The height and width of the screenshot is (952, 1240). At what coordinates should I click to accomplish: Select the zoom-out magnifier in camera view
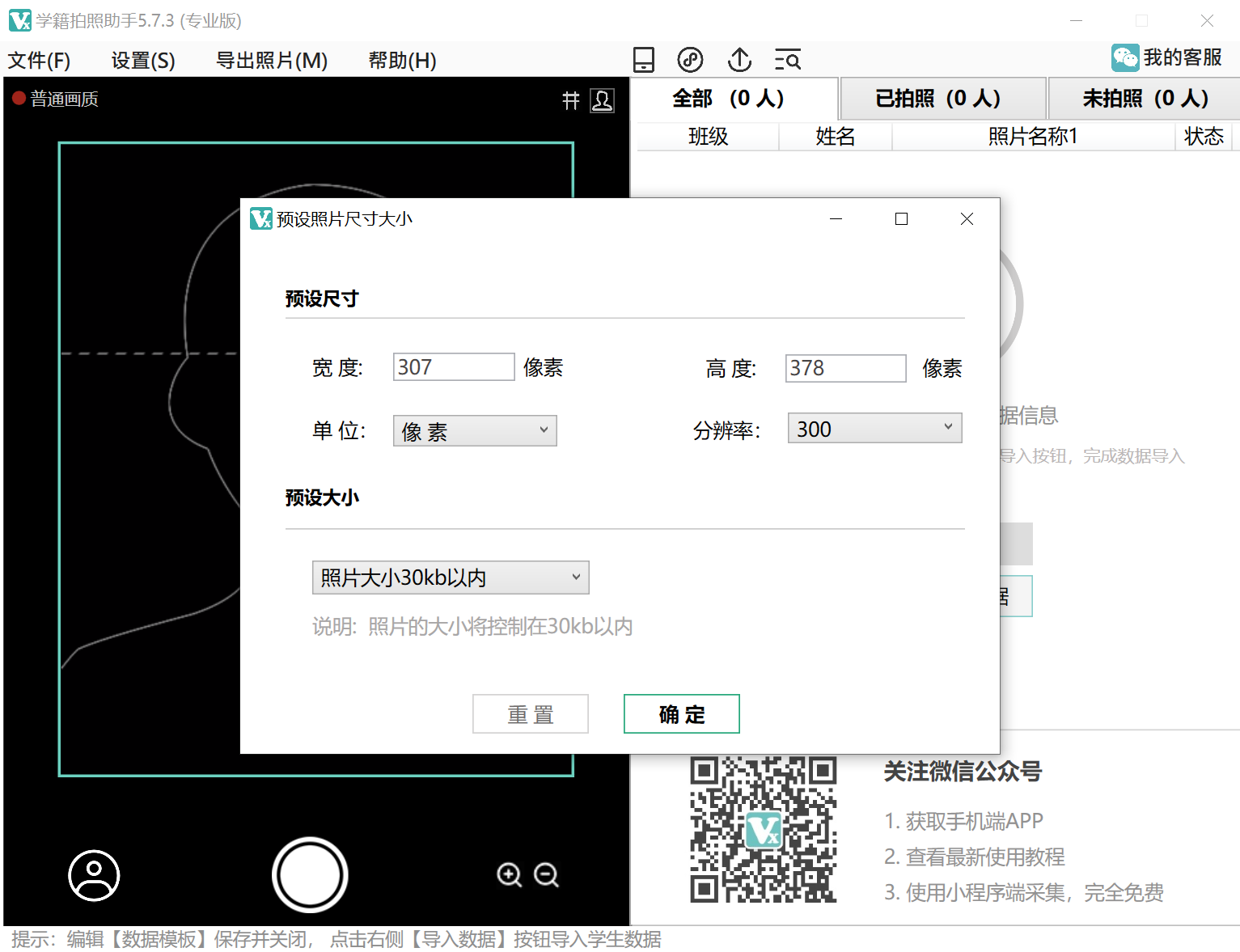point(547,875)
